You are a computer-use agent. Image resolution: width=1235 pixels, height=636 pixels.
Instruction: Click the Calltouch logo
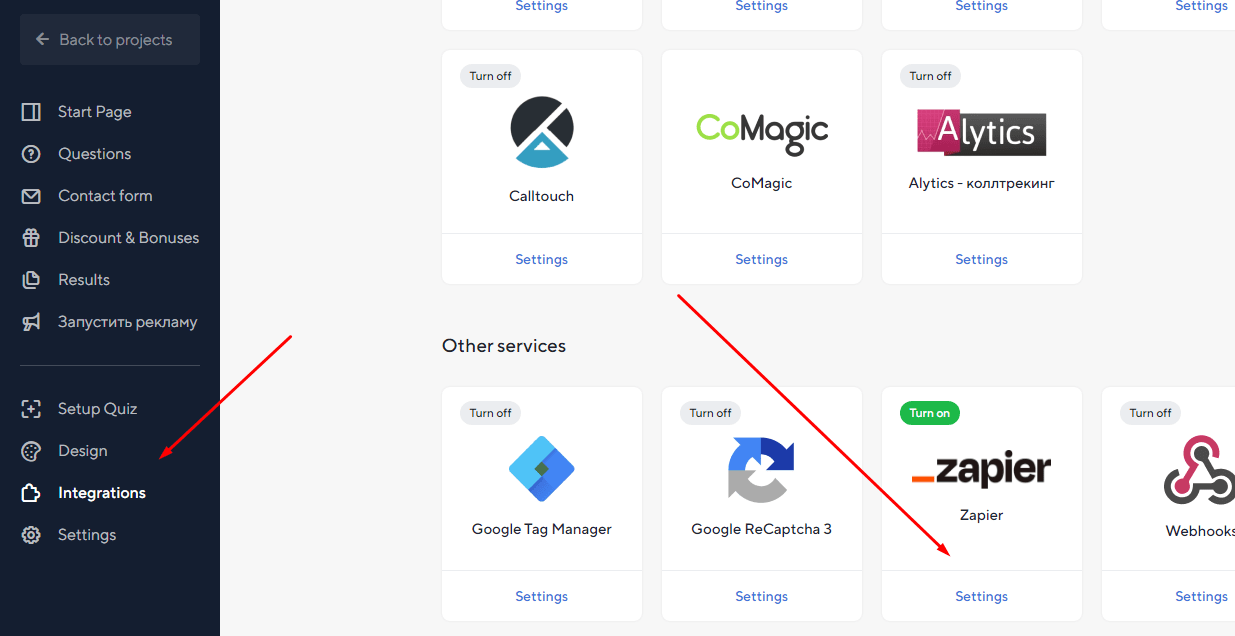542,132
